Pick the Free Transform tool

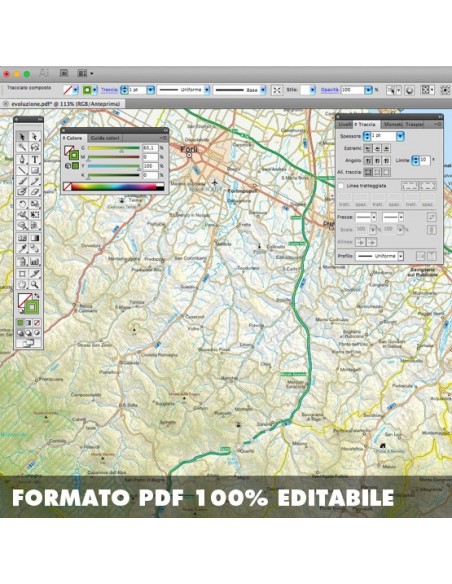[35, 215]
